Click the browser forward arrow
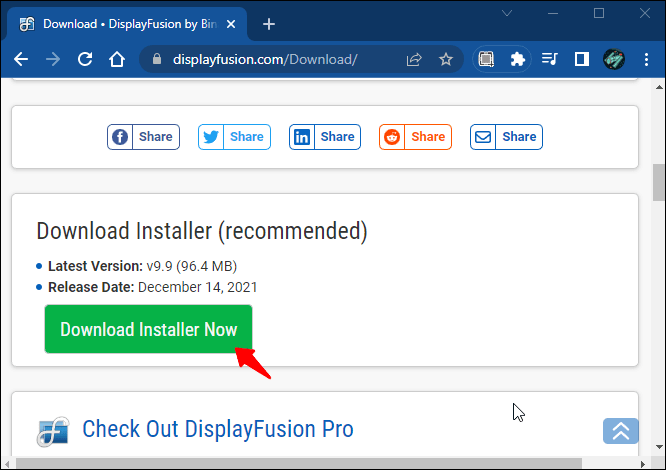 coord(53,59)
